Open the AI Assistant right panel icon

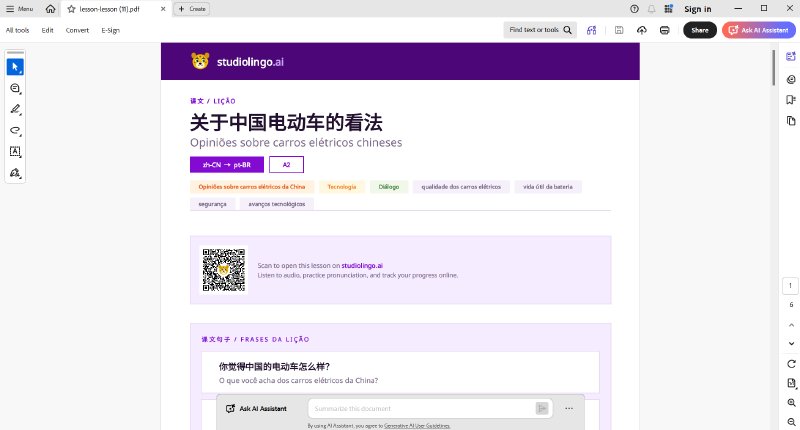pyautogui.click(x=790, y=57)
